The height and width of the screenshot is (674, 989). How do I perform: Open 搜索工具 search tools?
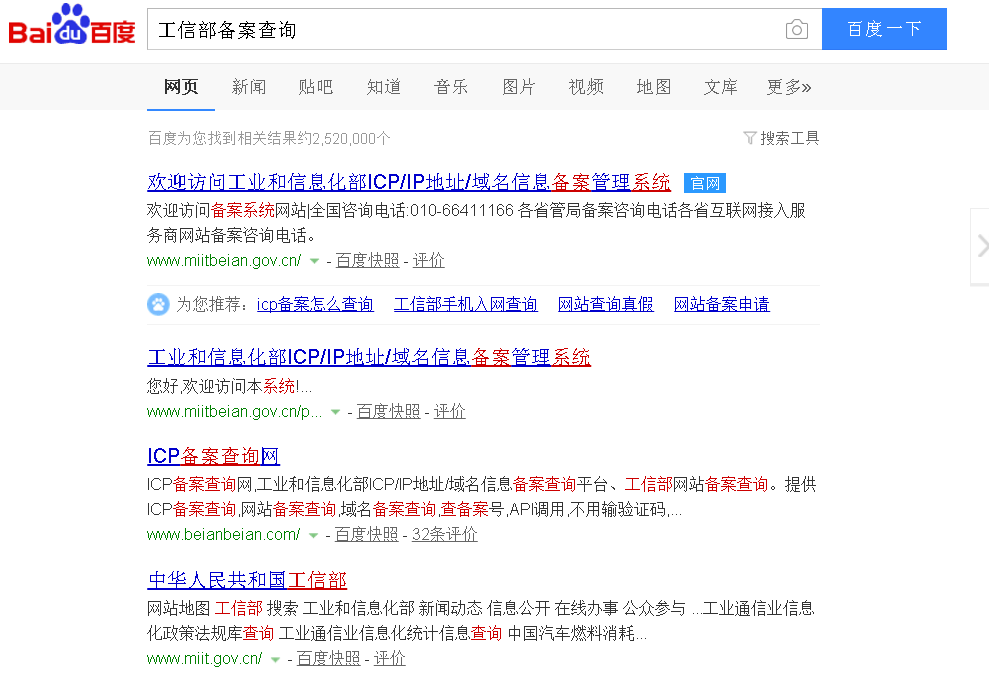(789, 138)
